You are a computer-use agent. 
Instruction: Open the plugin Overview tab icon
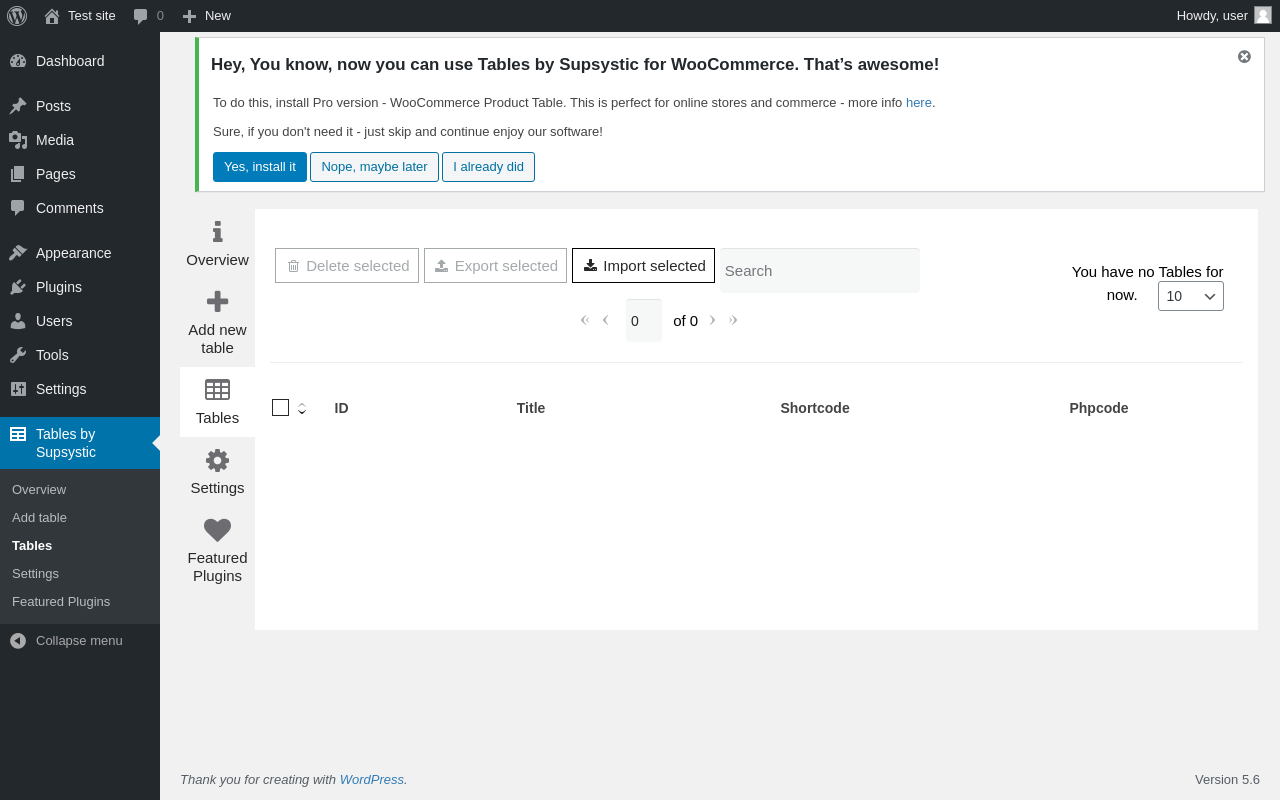[x=217, y=232]
